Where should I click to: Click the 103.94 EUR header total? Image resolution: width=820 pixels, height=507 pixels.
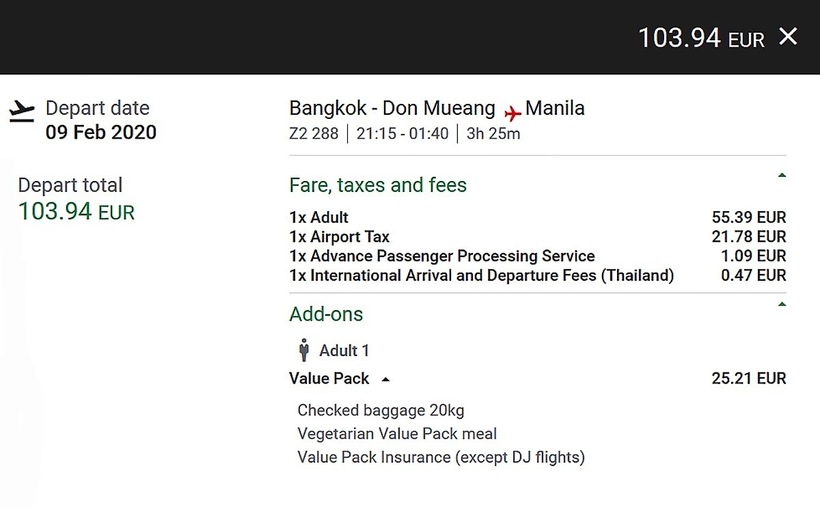701,38
